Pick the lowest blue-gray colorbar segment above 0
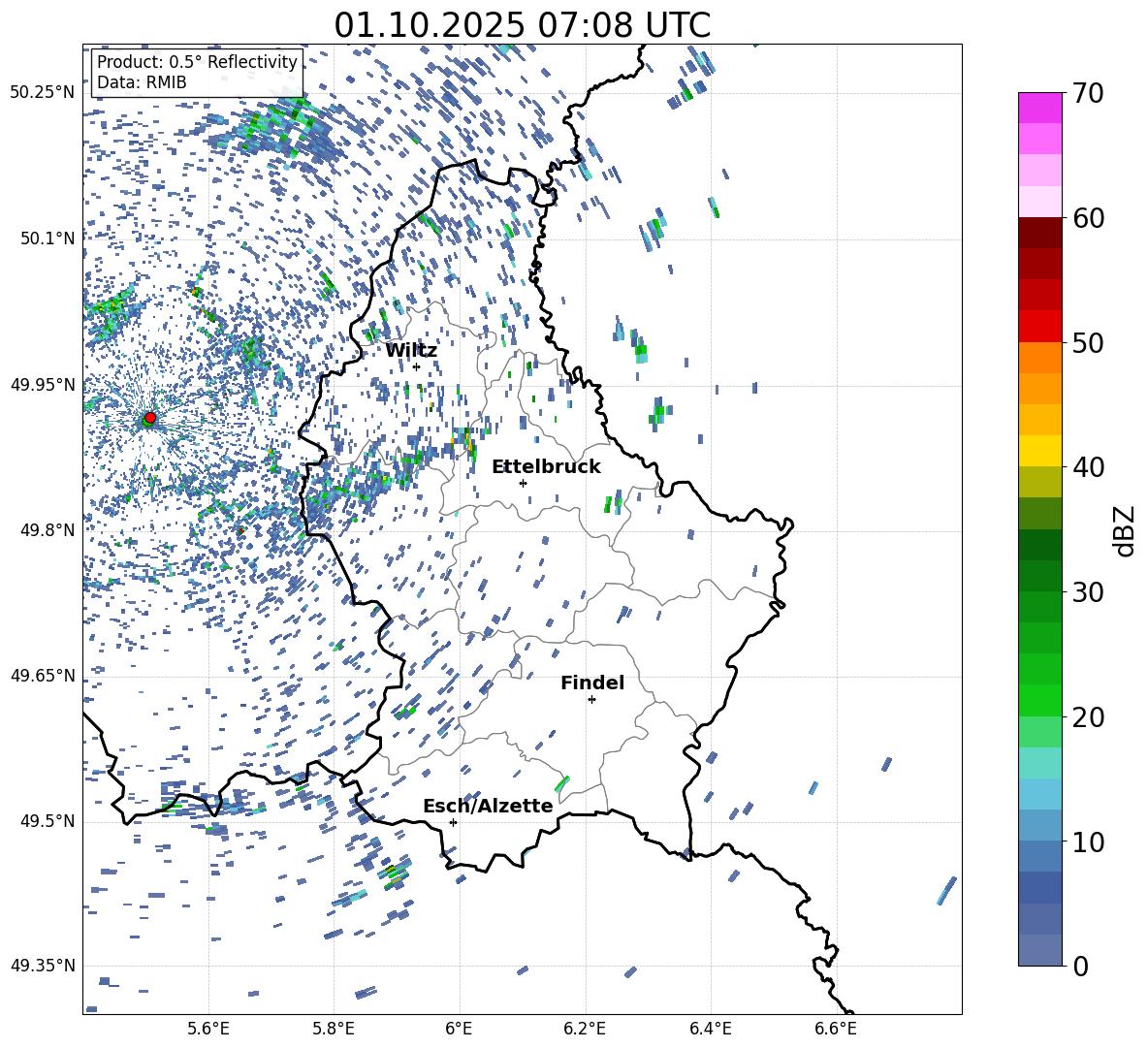This screenshot has height=1048, width=1148. (x=1040, y=950)
